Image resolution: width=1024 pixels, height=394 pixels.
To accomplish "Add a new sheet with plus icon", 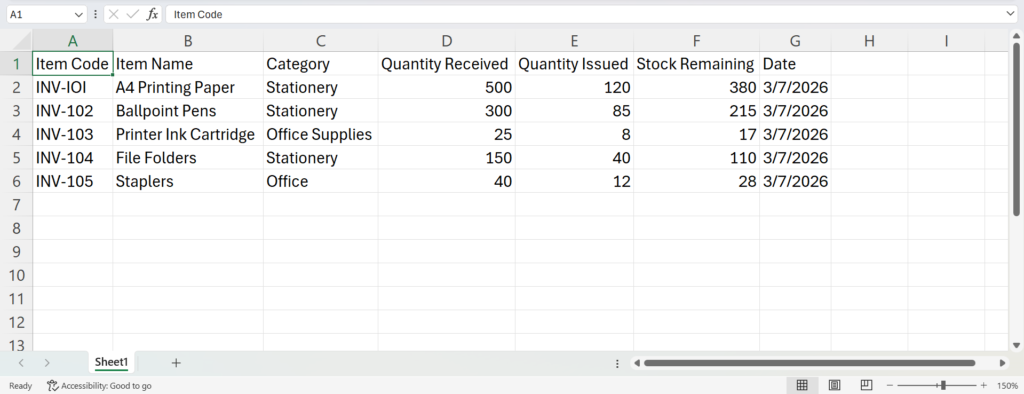I will [176, 363].
